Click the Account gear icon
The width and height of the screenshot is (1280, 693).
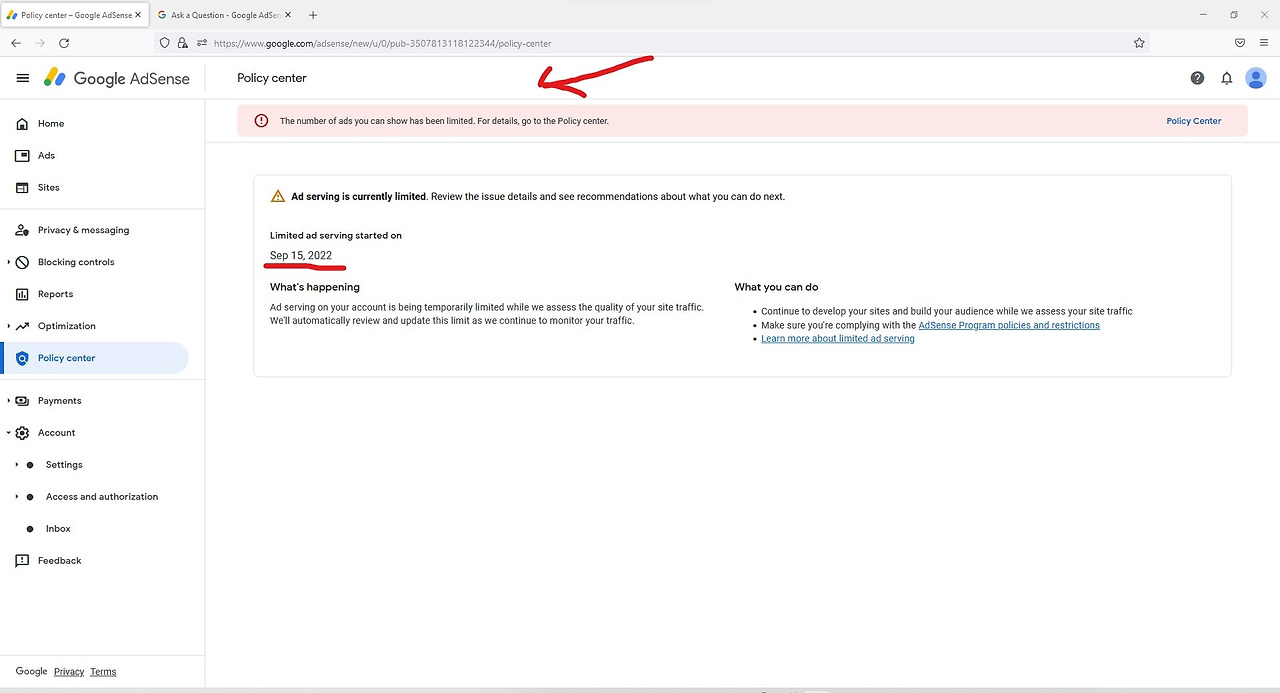click(x=22, y=433)
